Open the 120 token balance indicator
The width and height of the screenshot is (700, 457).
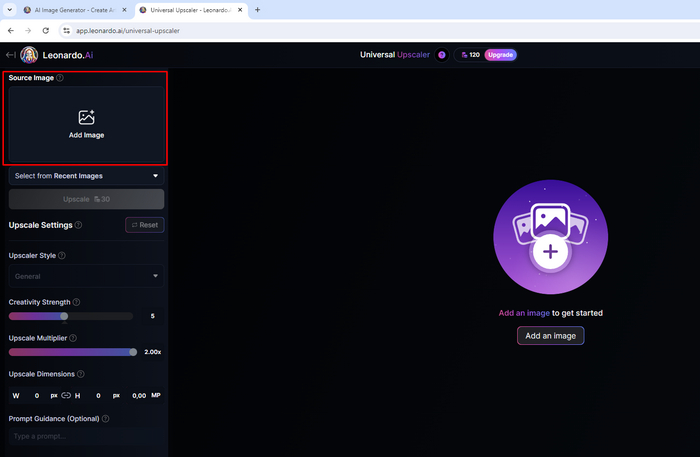470,55
